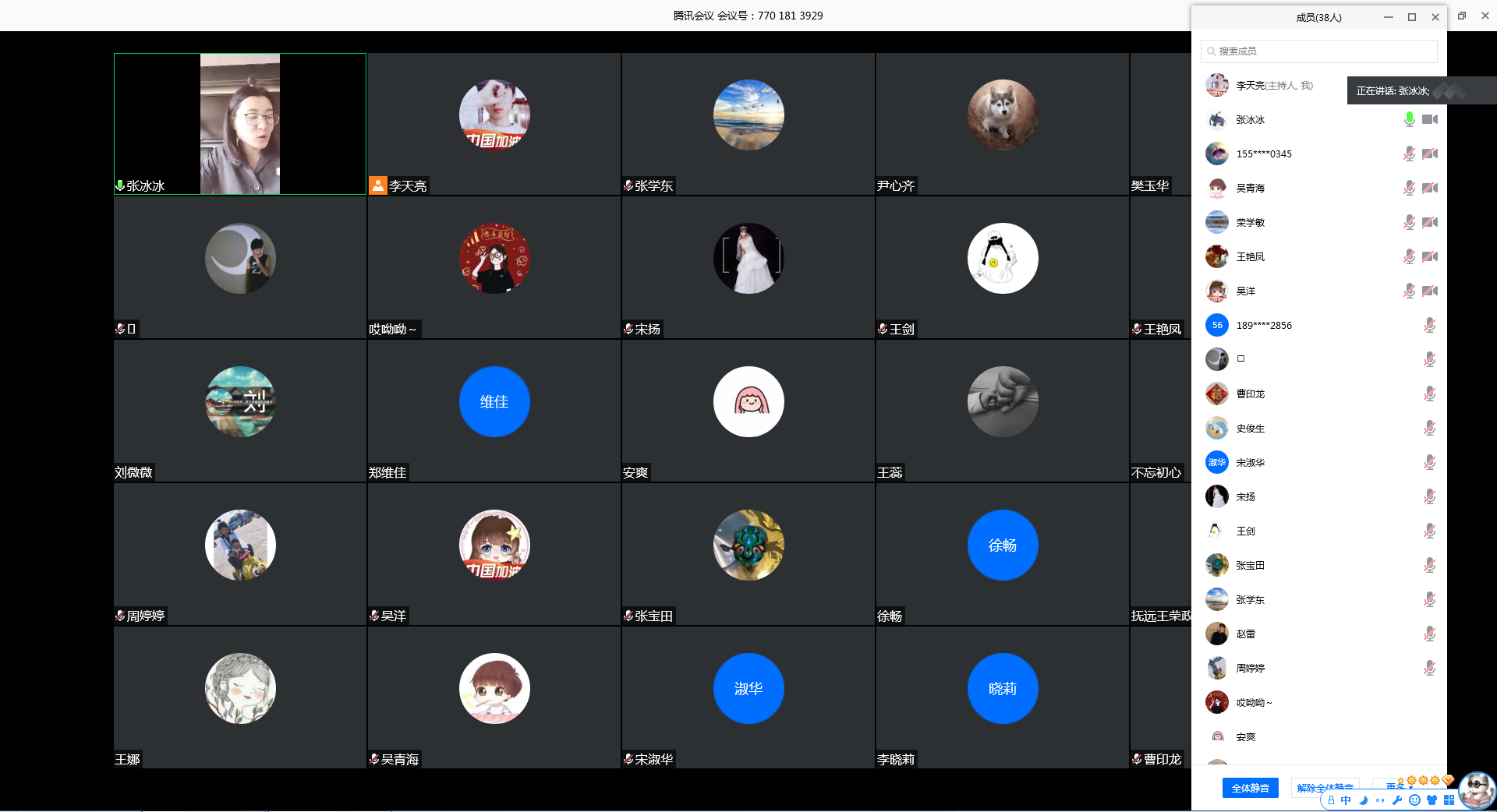1497x812 pixels.
Task: Click 周婷婷's muted microphone icon in list
Action: (1429, 668)
